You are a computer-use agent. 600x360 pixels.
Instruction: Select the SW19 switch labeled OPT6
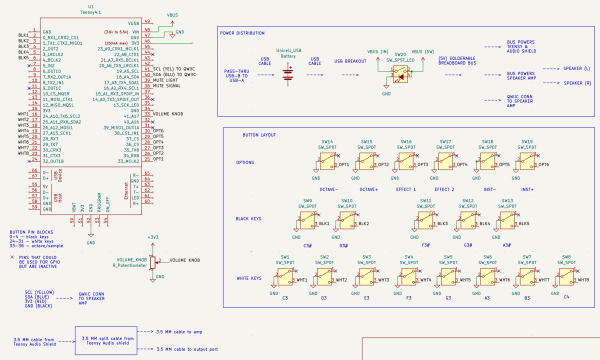coord(527,161)
